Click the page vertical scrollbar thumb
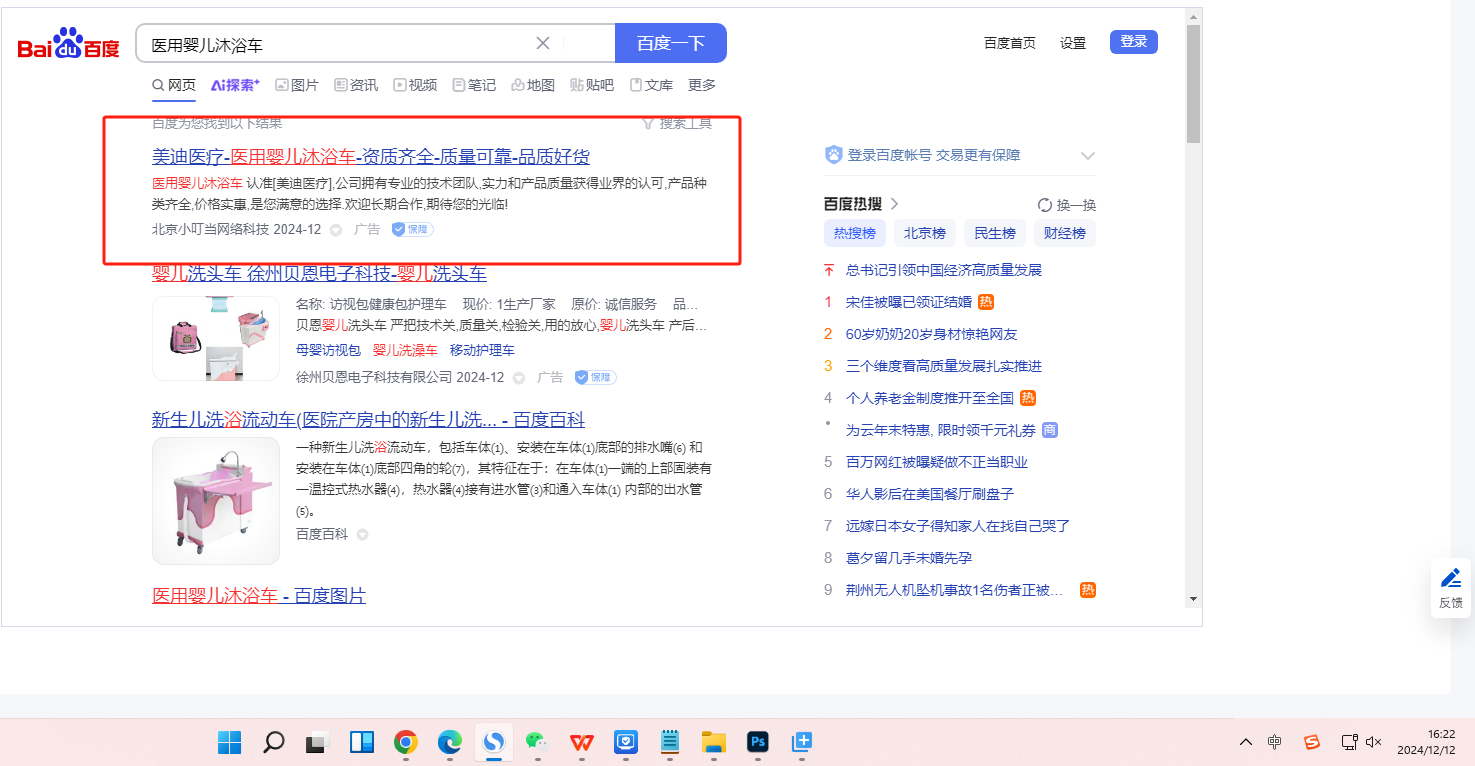This screenshot has height=766, width=1475. (1193, 85)
